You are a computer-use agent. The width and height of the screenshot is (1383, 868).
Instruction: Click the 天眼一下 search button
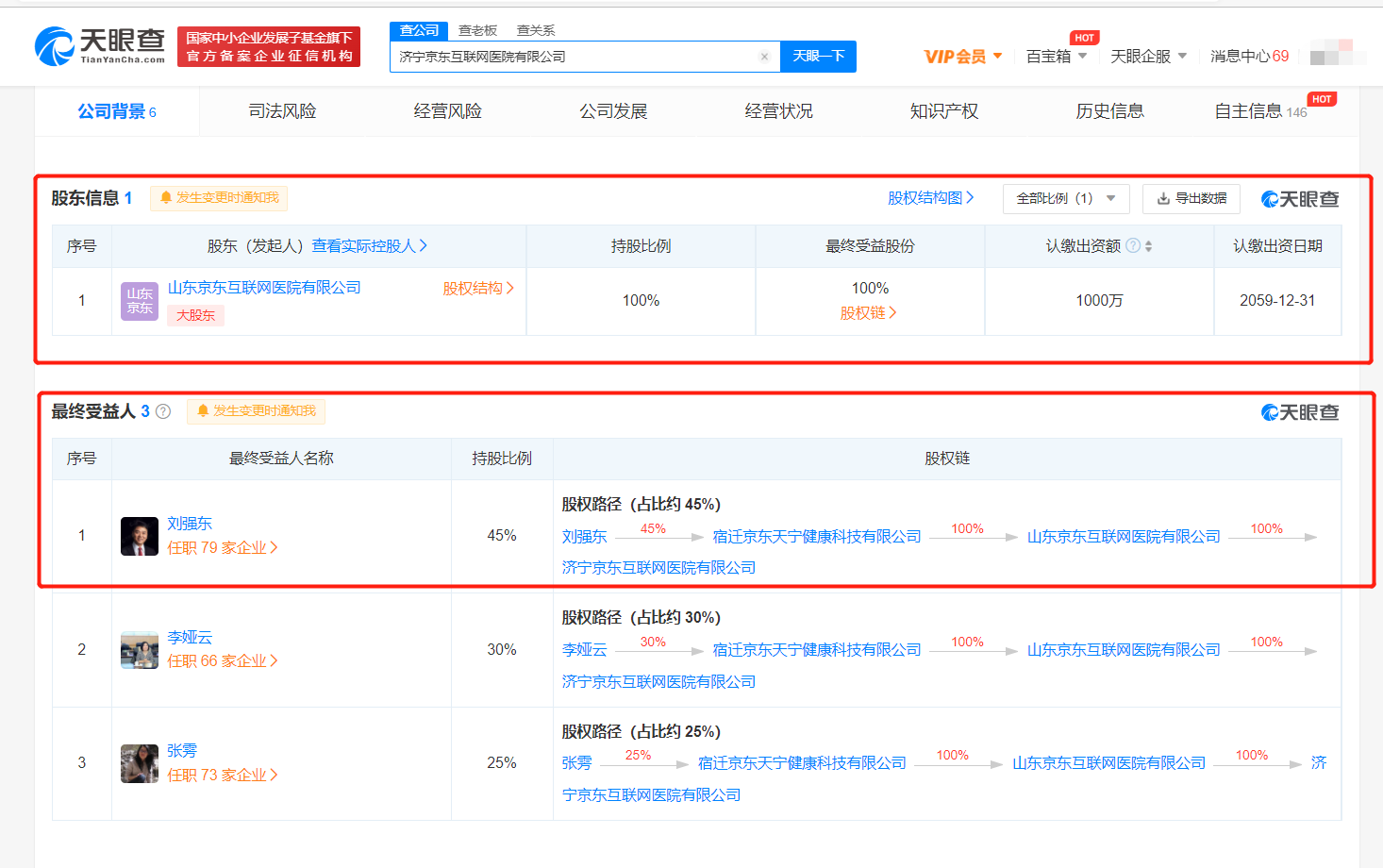[818, 56]
